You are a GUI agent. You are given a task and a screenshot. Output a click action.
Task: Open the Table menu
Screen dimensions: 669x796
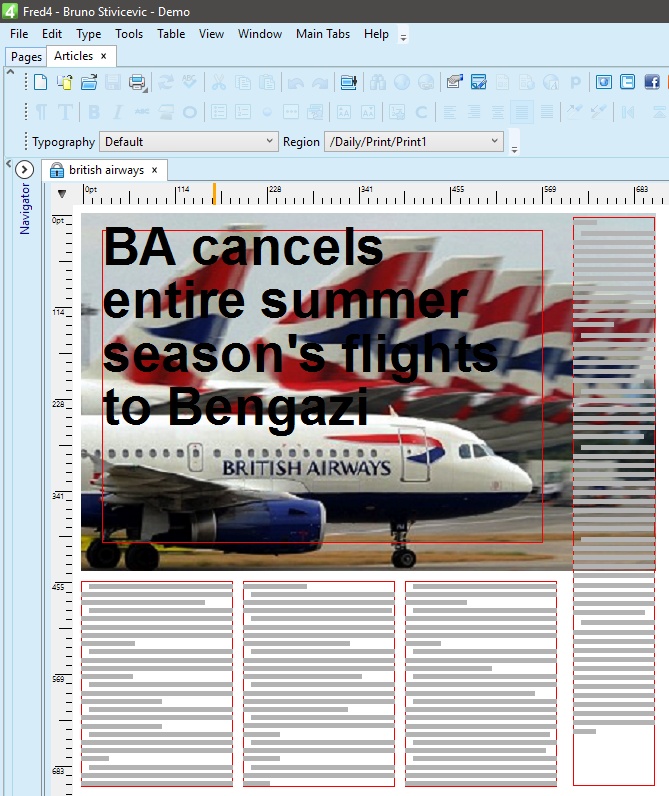click(x=171, y=34)
